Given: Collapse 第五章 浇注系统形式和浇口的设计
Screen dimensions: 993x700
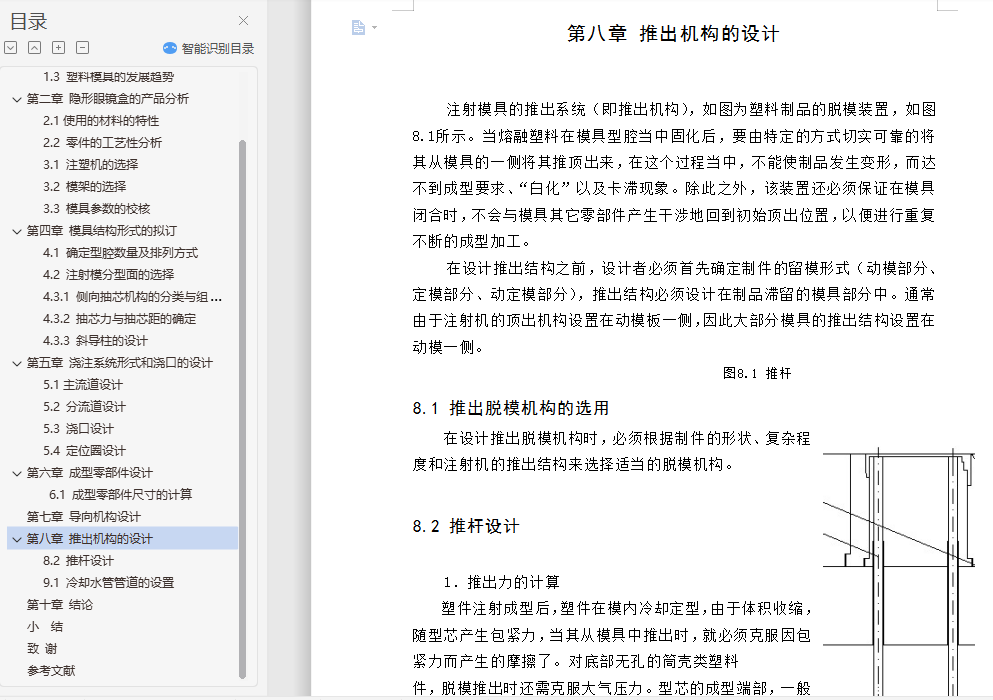Looking at the screenshot, I should [x=17, y=363].
